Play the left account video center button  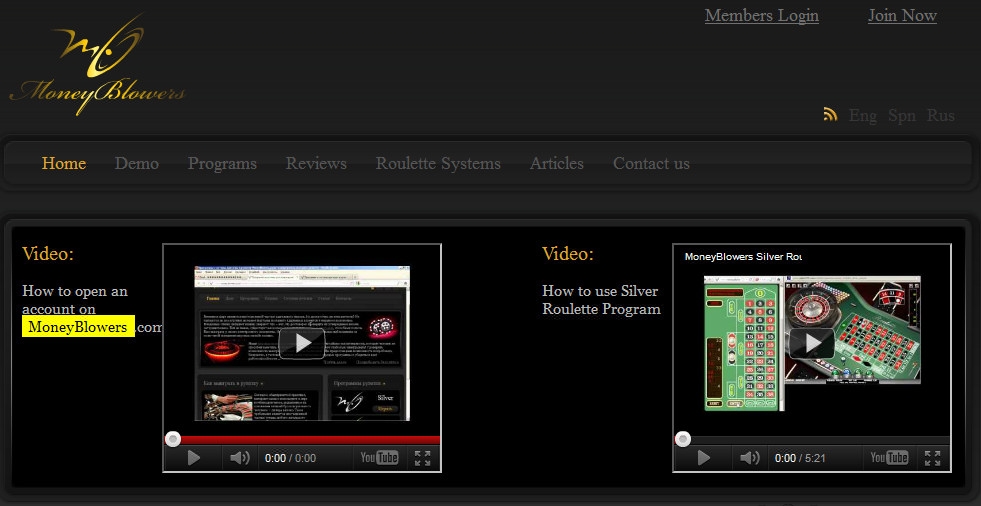[x=301, y=343]
